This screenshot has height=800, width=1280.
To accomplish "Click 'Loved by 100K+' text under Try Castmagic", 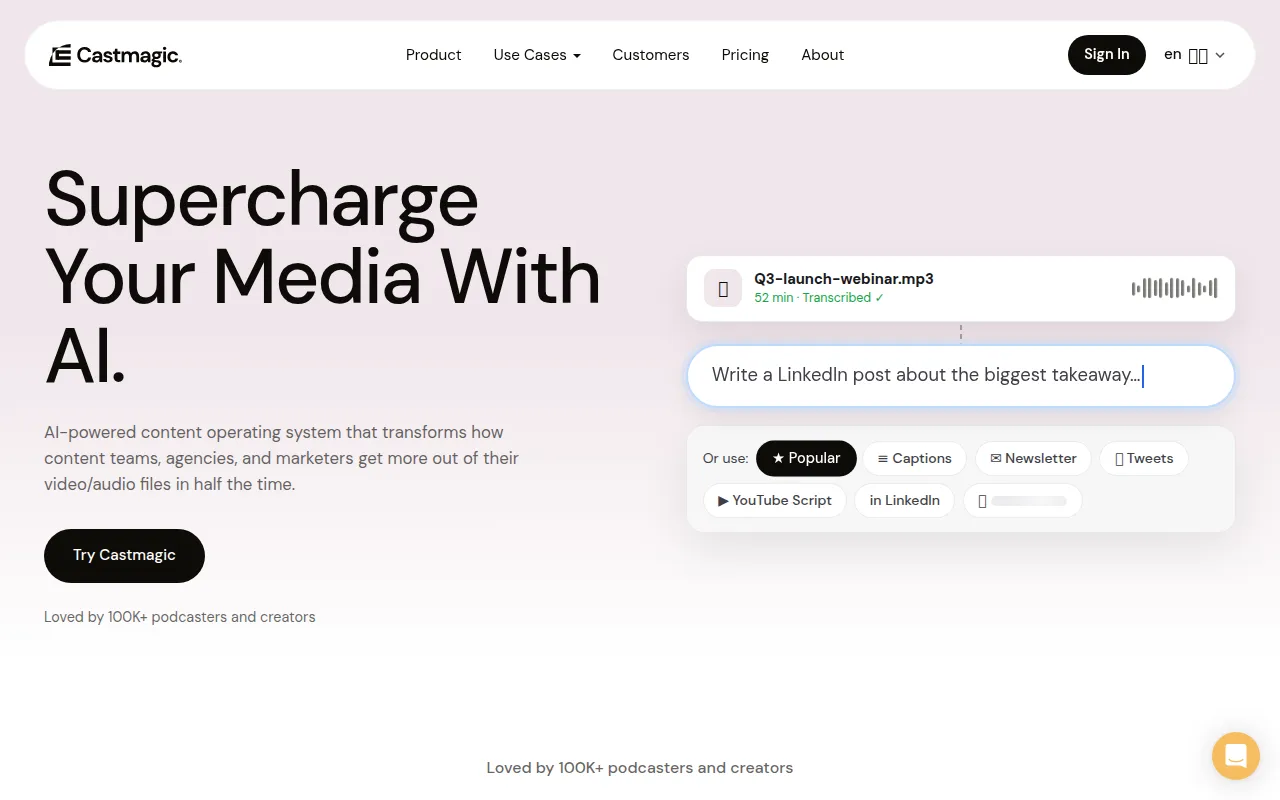I will (x=180, y=617).
